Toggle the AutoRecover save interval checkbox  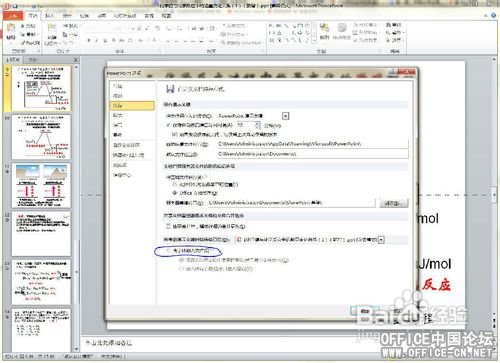168,125
